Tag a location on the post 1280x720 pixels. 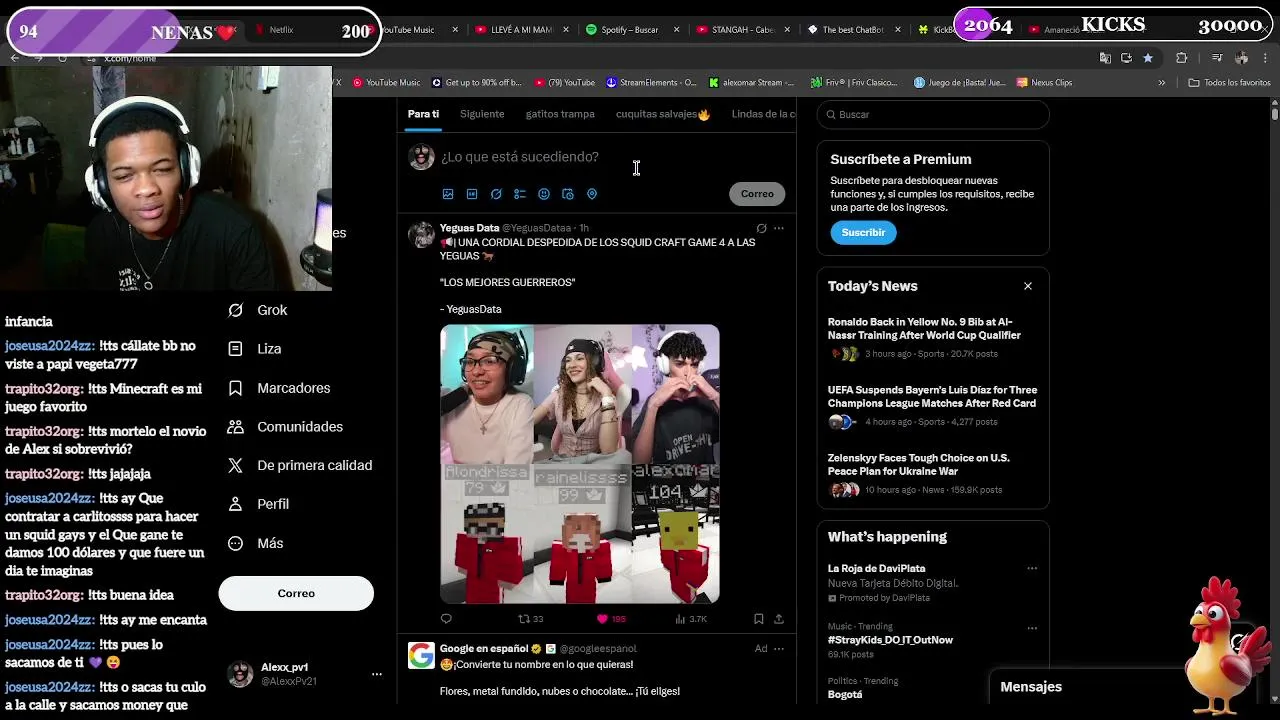(592, 194)
